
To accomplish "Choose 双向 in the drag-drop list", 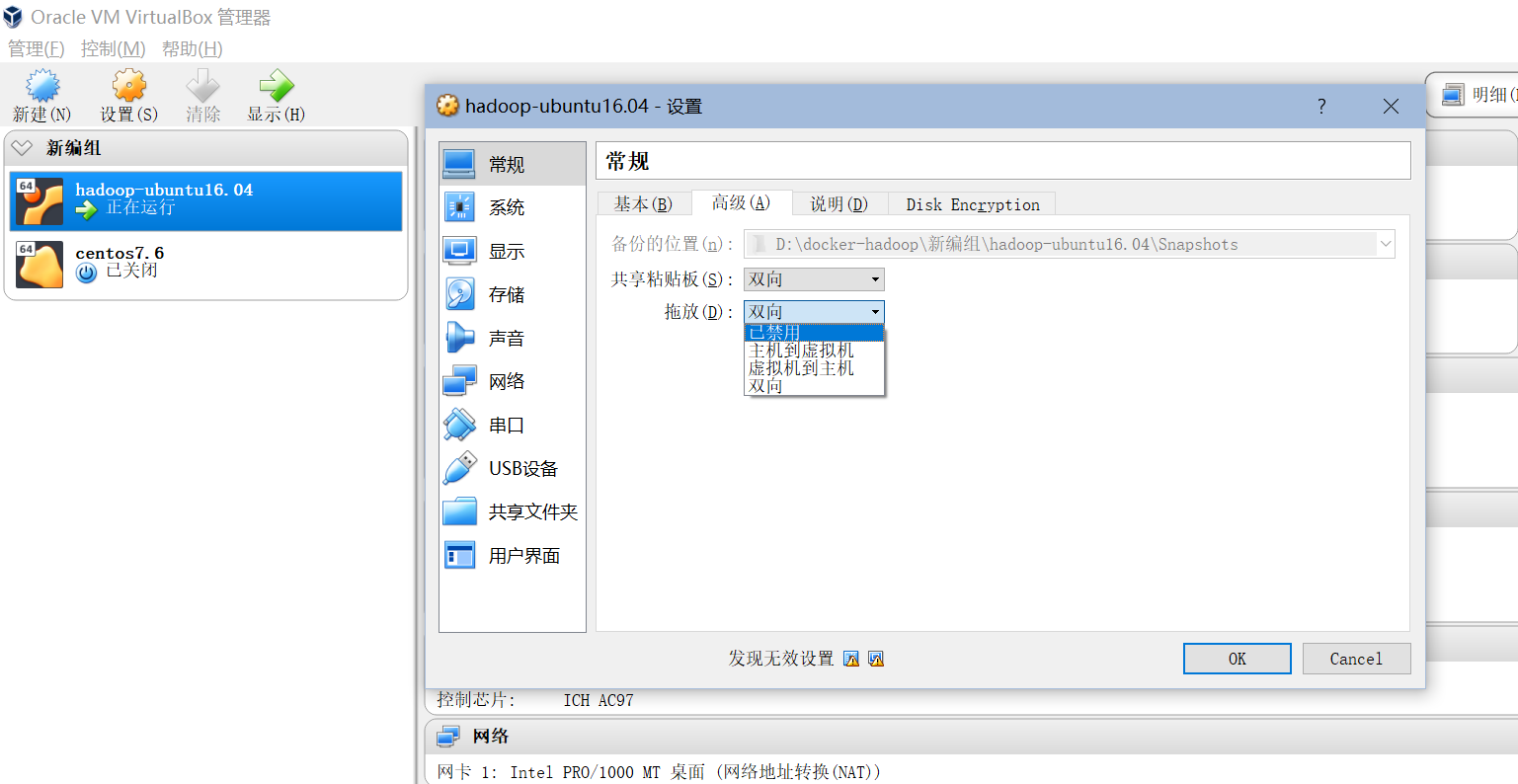I will 814,386.
